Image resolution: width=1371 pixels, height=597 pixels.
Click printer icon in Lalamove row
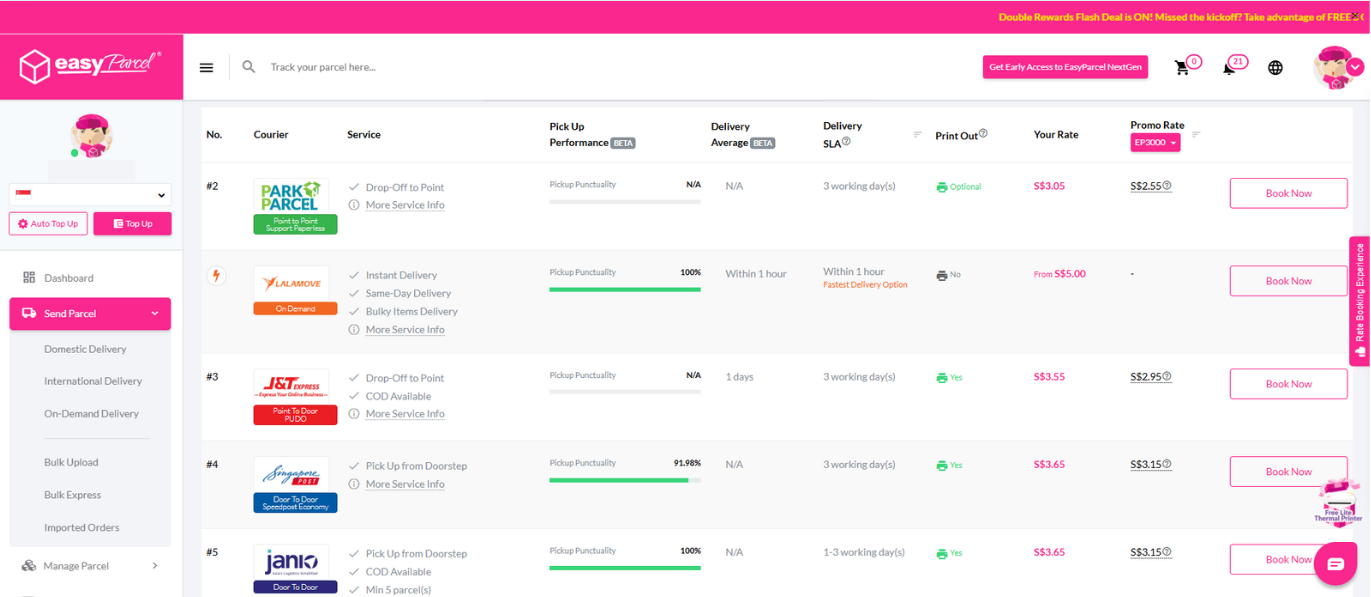[x=941, y=275]
